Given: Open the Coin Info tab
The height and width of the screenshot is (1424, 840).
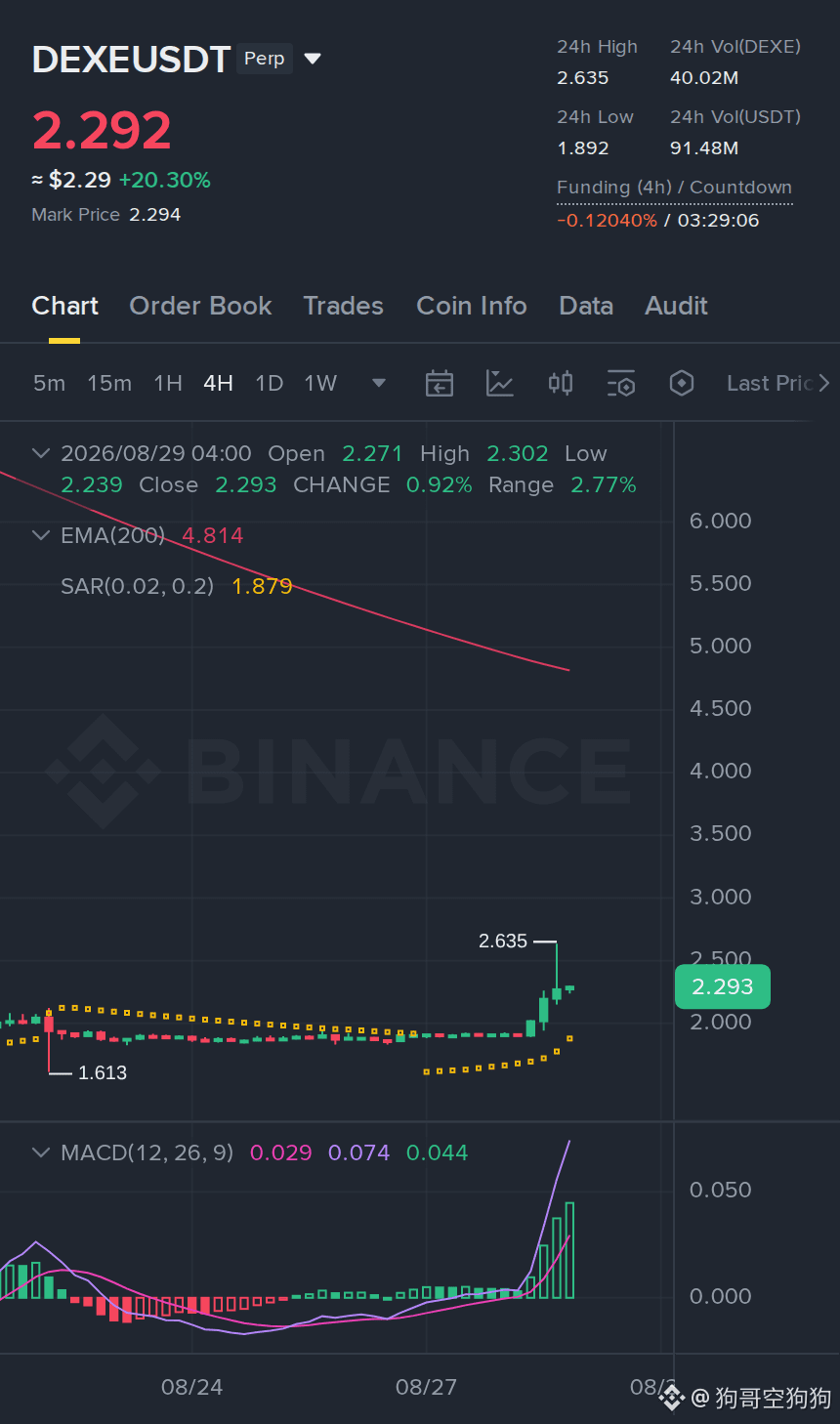Looking at the screenshot, I should (x=472, y=306).
